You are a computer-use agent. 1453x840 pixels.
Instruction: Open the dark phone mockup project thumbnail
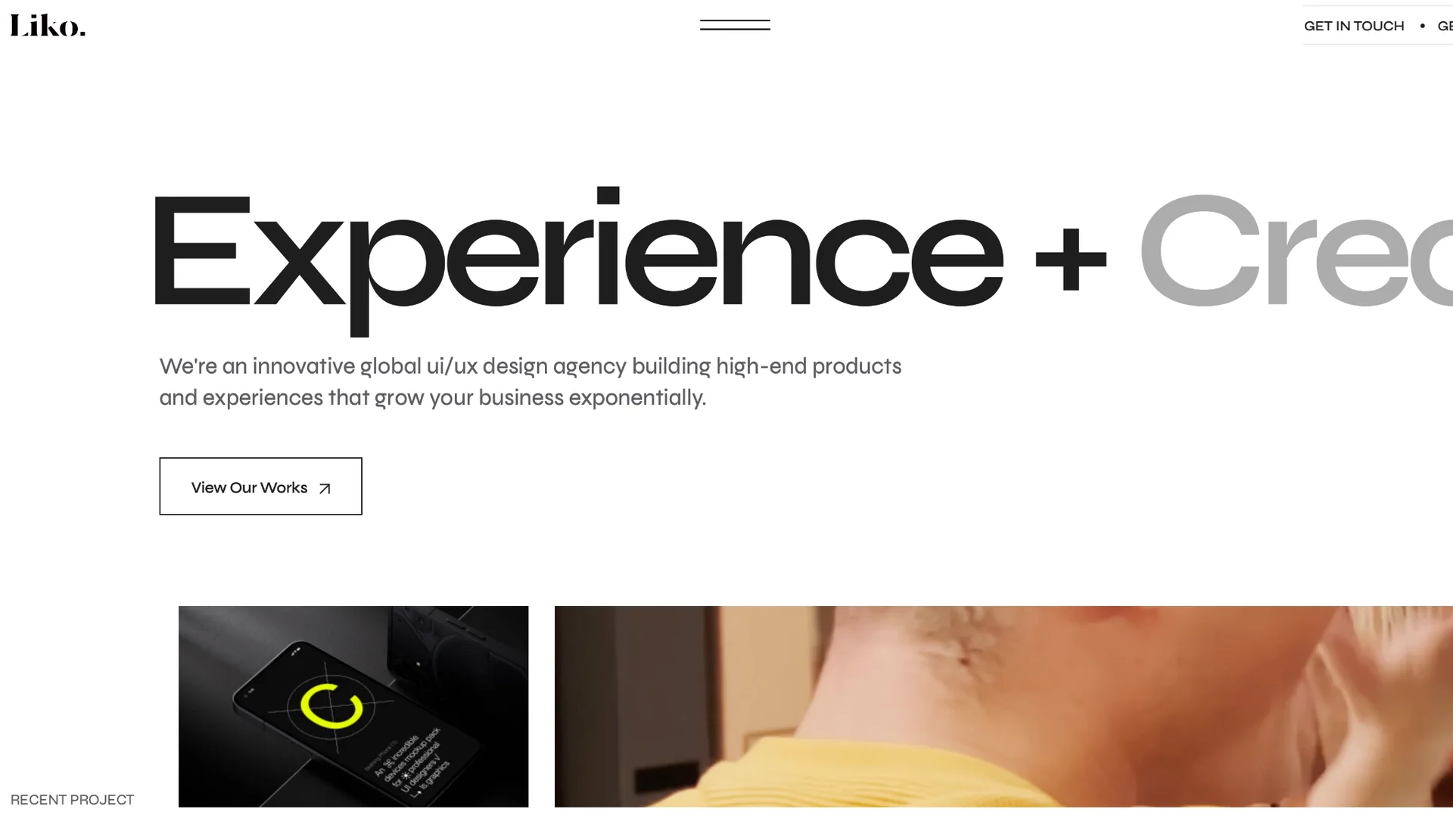point(353,706)
